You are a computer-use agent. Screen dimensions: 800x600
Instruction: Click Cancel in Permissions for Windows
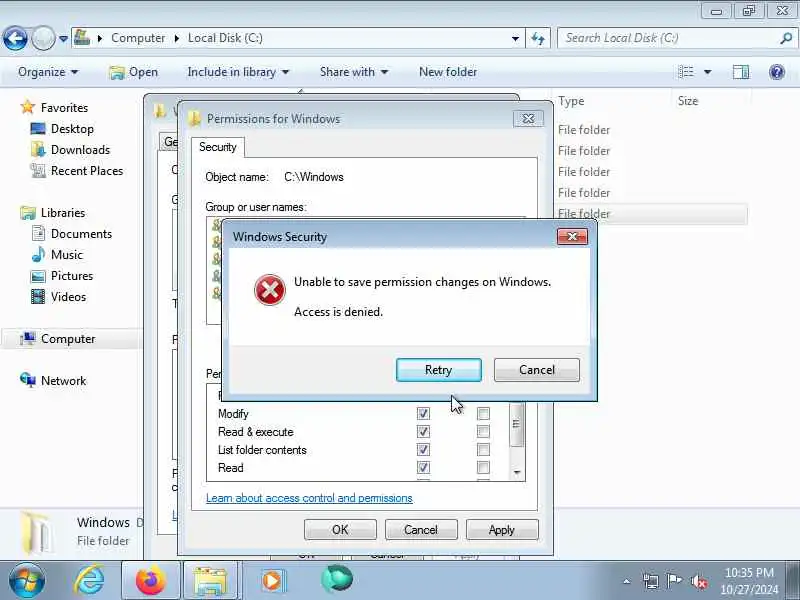421,530
